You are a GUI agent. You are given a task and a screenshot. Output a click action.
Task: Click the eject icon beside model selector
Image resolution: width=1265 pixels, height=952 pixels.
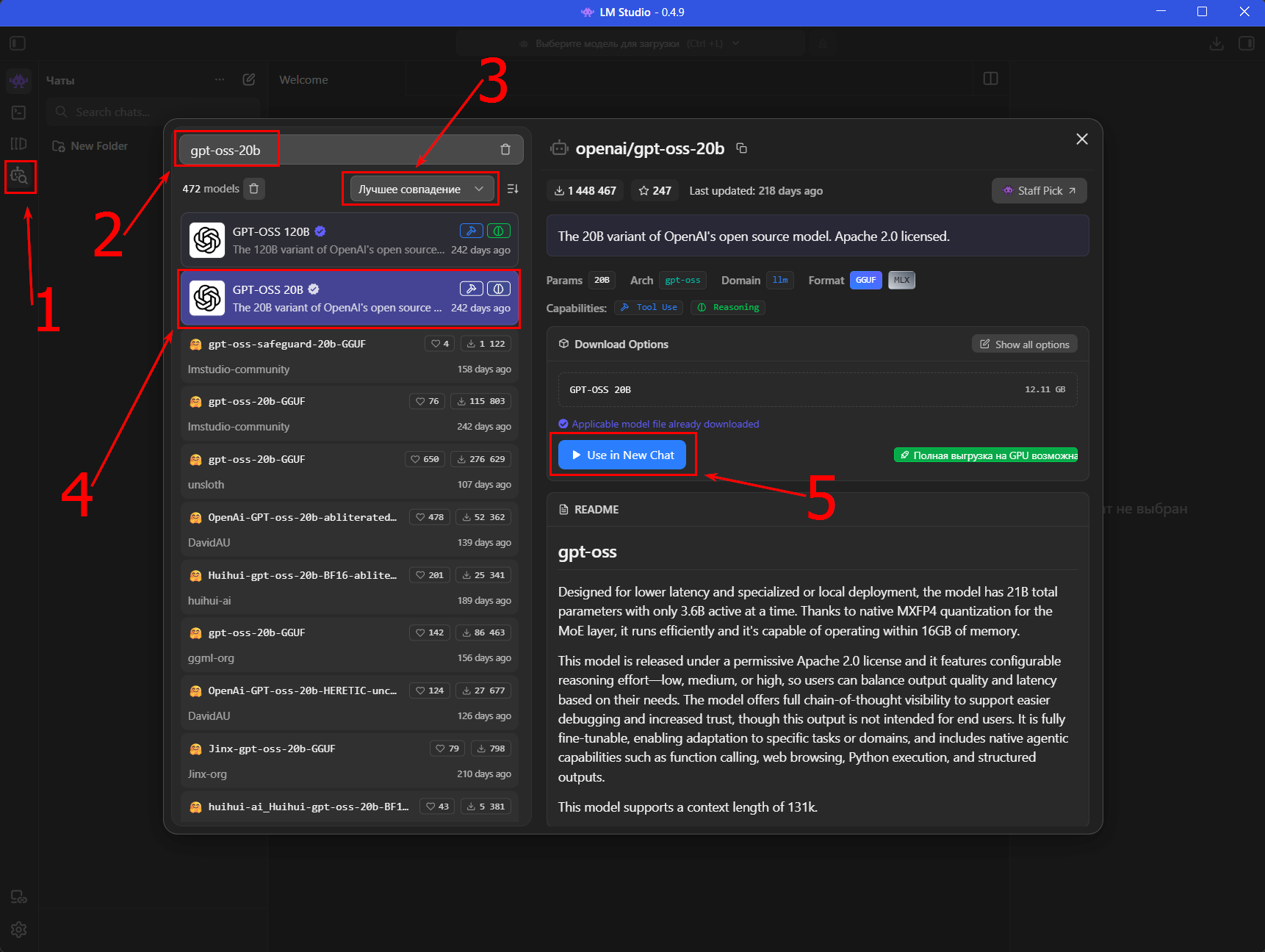click(x=823, y=43)
